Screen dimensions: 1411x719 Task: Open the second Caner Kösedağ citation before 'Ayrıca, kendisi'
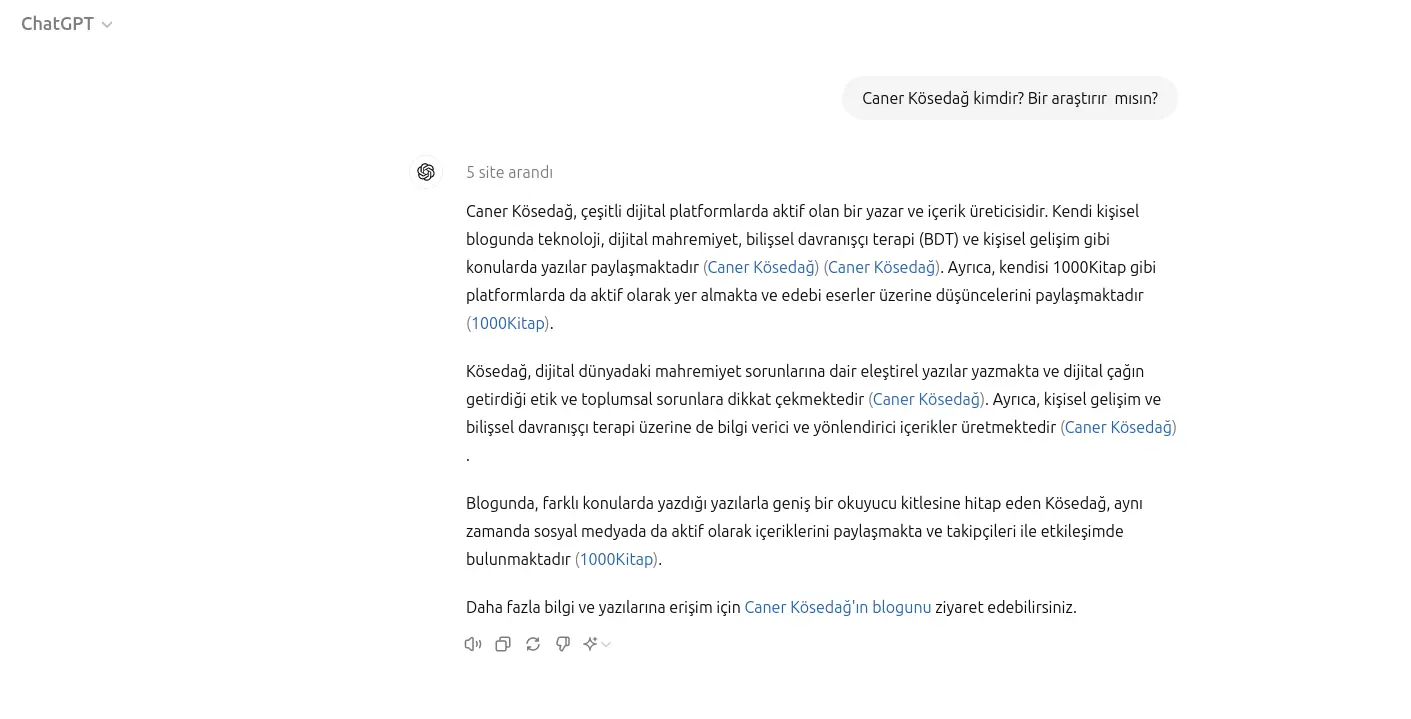pos(882,267)
